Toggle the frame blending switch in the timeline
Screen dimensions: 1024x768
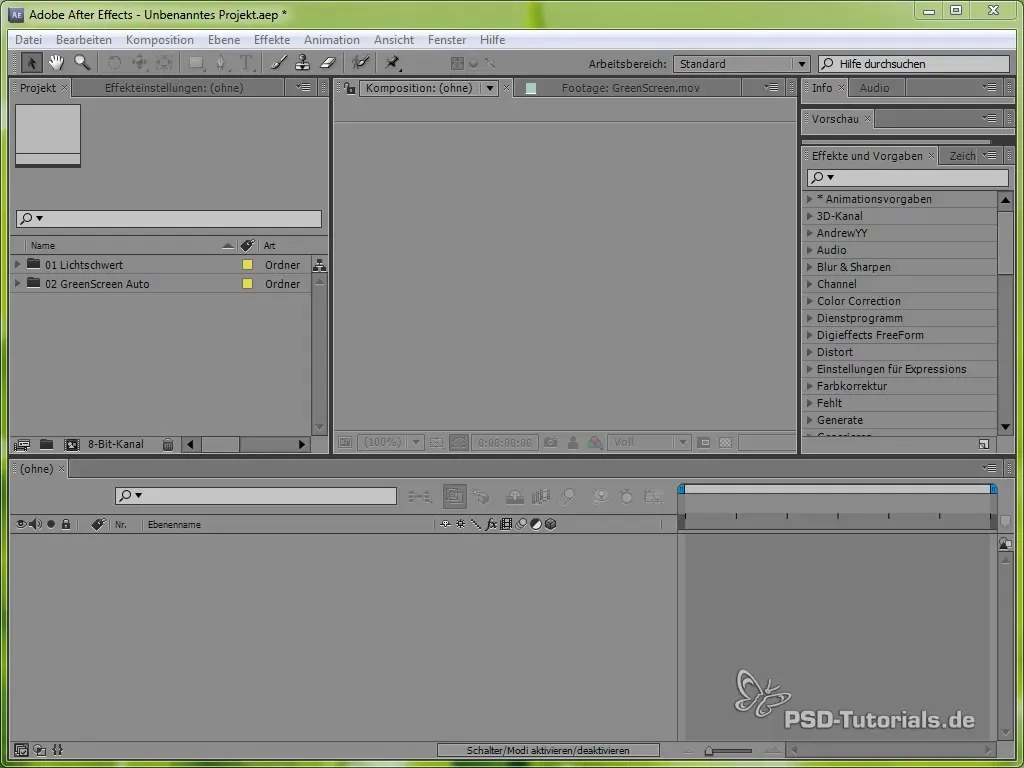(541, 497)
